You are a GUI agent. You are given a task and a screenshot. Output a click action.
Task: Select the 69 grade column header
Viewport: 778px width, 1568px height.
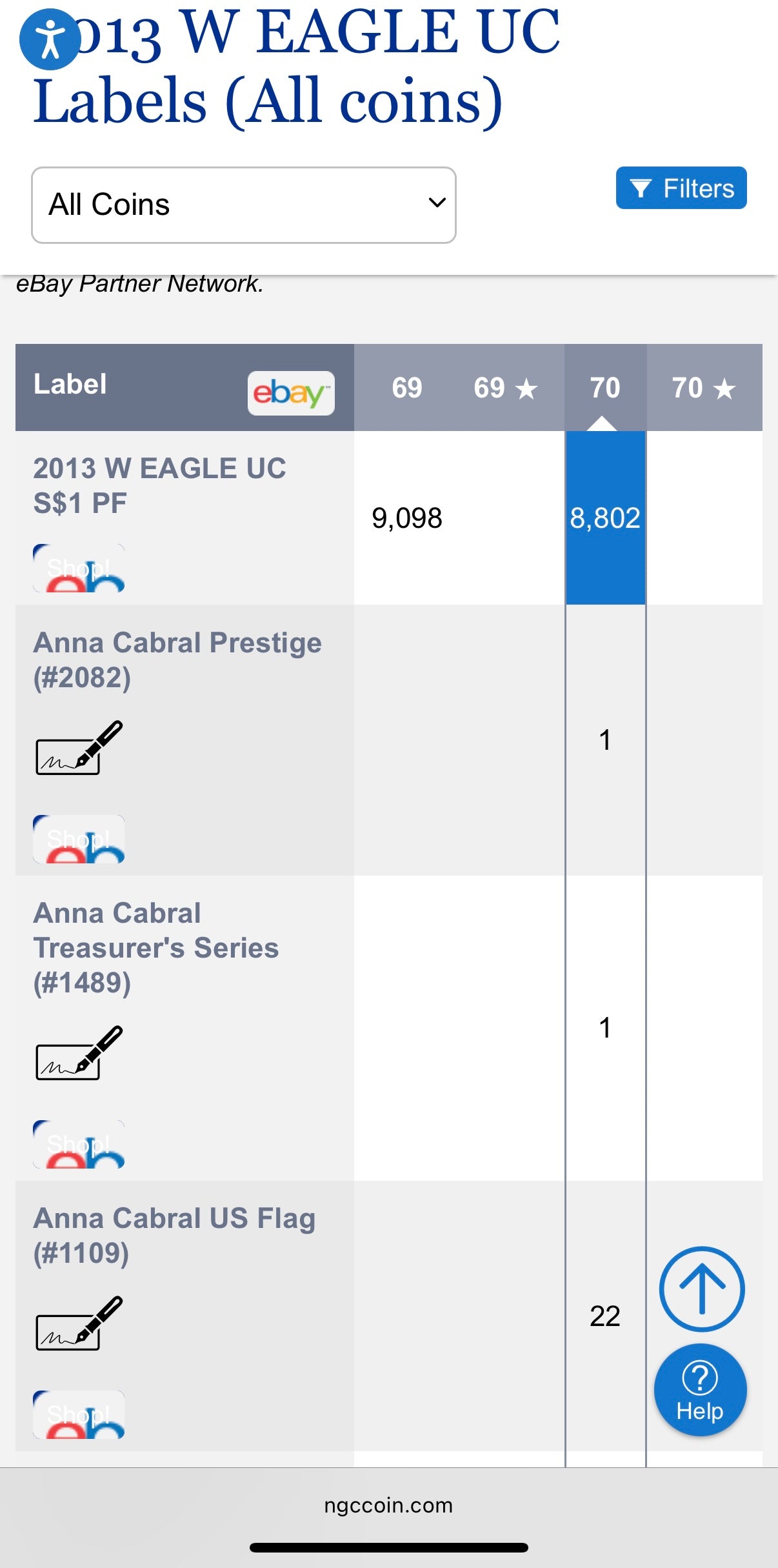point(406,388)
